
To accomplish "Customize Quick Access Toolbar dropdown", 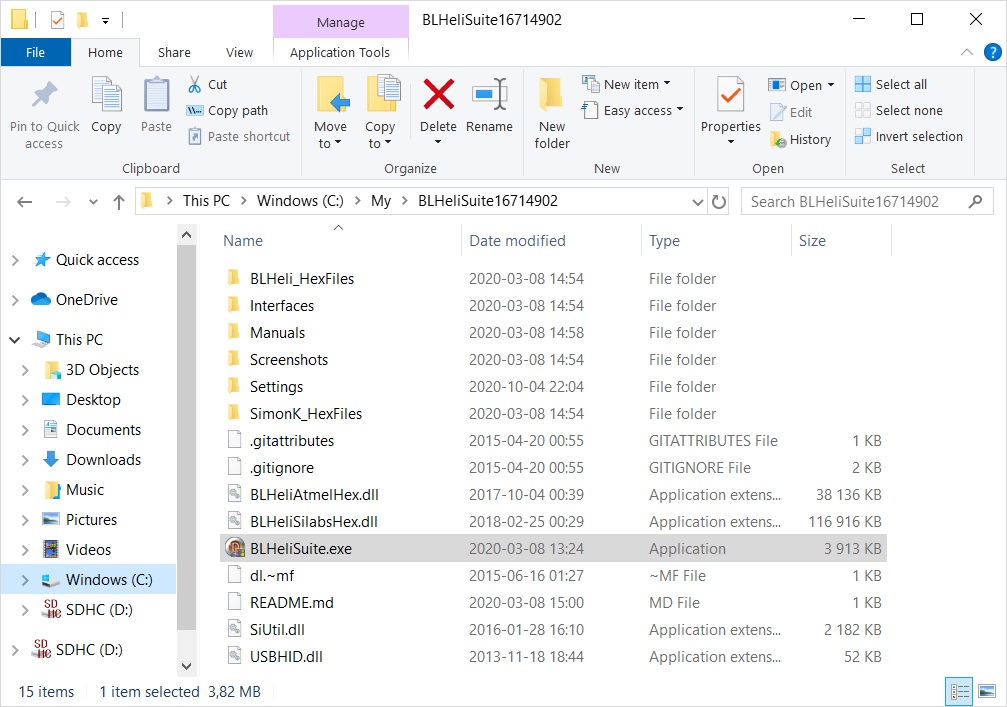I will [x=105, y=21].
